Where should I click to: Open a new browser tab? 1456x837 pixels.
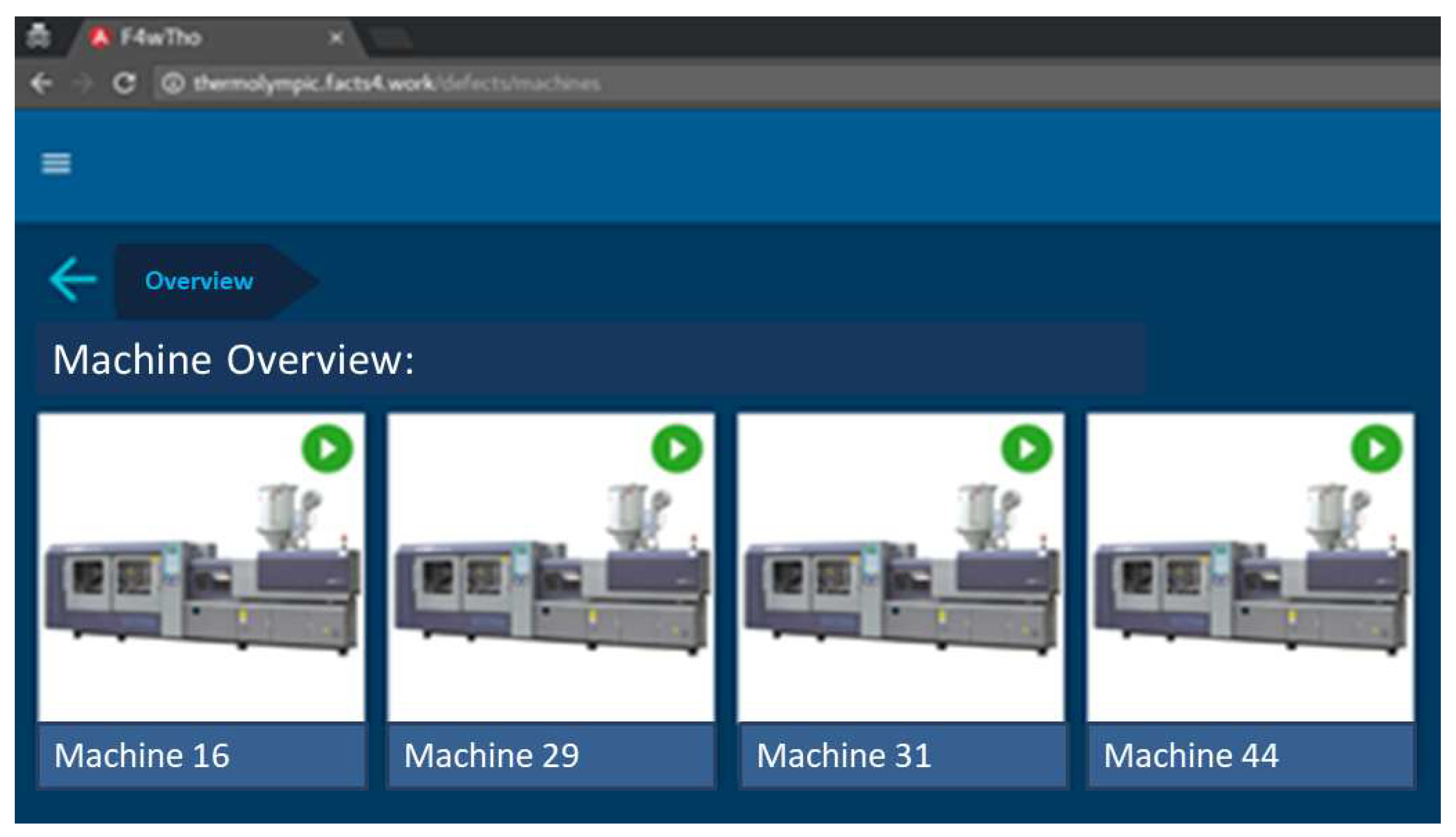click(391, 39)
